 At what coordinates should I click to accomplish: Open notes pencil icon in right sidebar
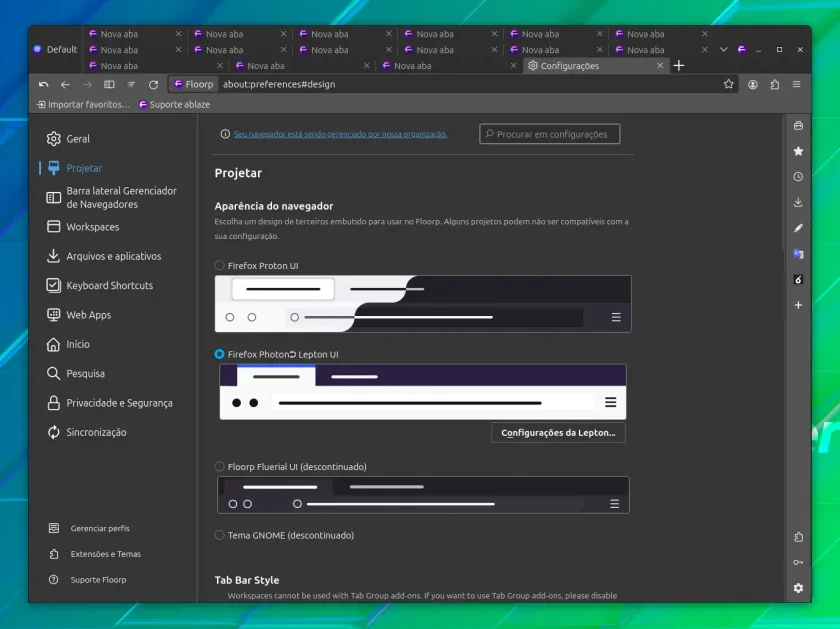click(x=798, y=228)
